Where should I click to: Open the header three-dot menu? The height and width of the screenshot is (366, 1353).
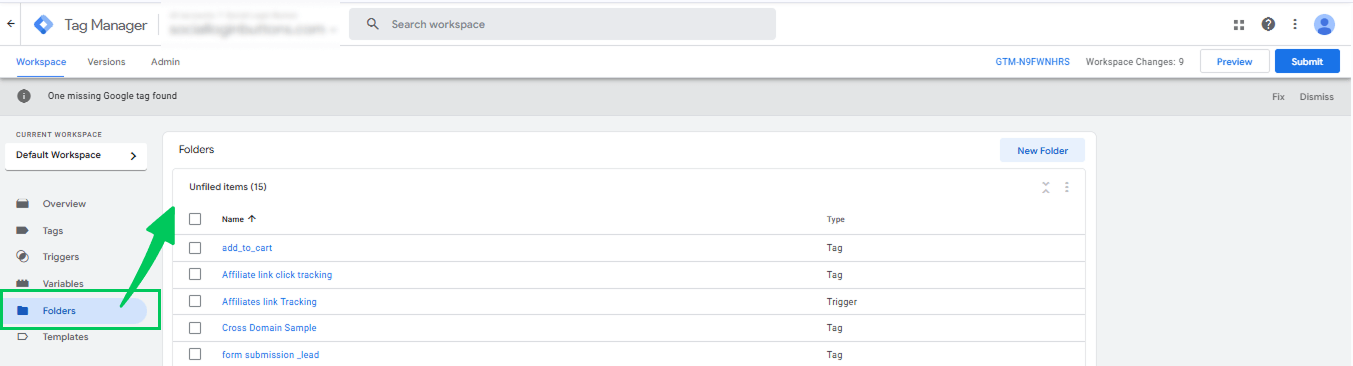[1295, 24]
